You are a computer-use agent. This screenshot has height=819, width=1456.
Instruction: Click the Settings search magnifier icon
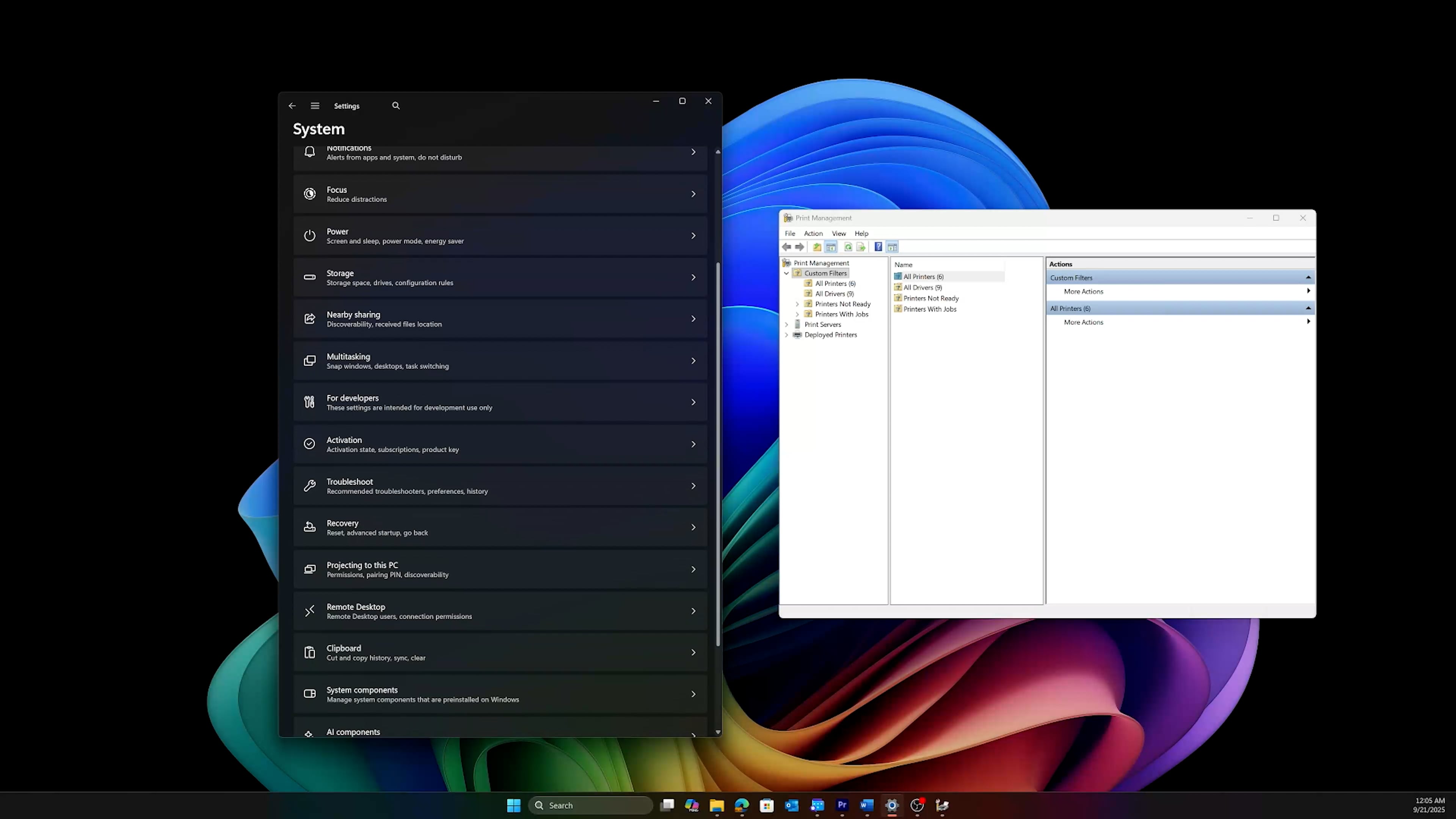[395, 106]
